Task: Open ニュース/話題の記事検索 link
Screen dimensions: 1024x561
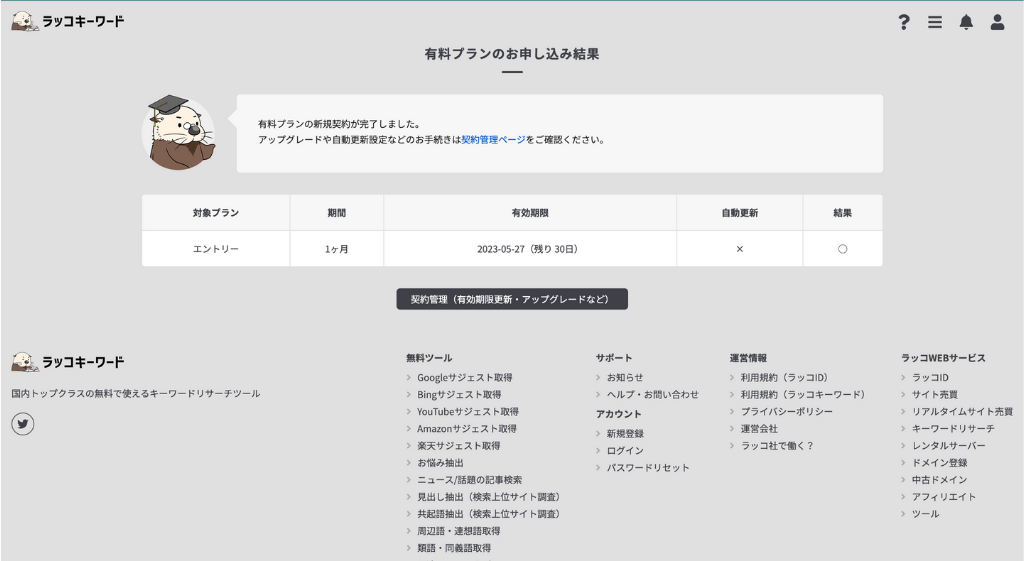Action: (x=470, y=479)
